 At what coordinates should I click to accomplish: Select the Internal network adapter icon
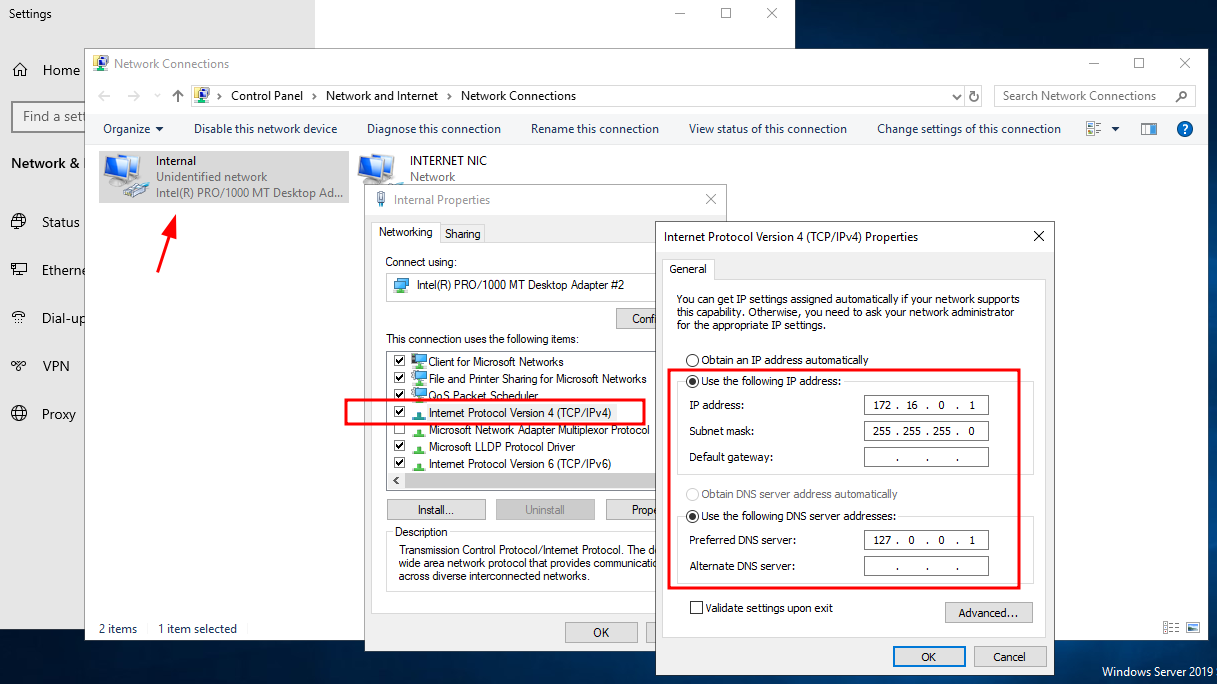coord(125,174)
